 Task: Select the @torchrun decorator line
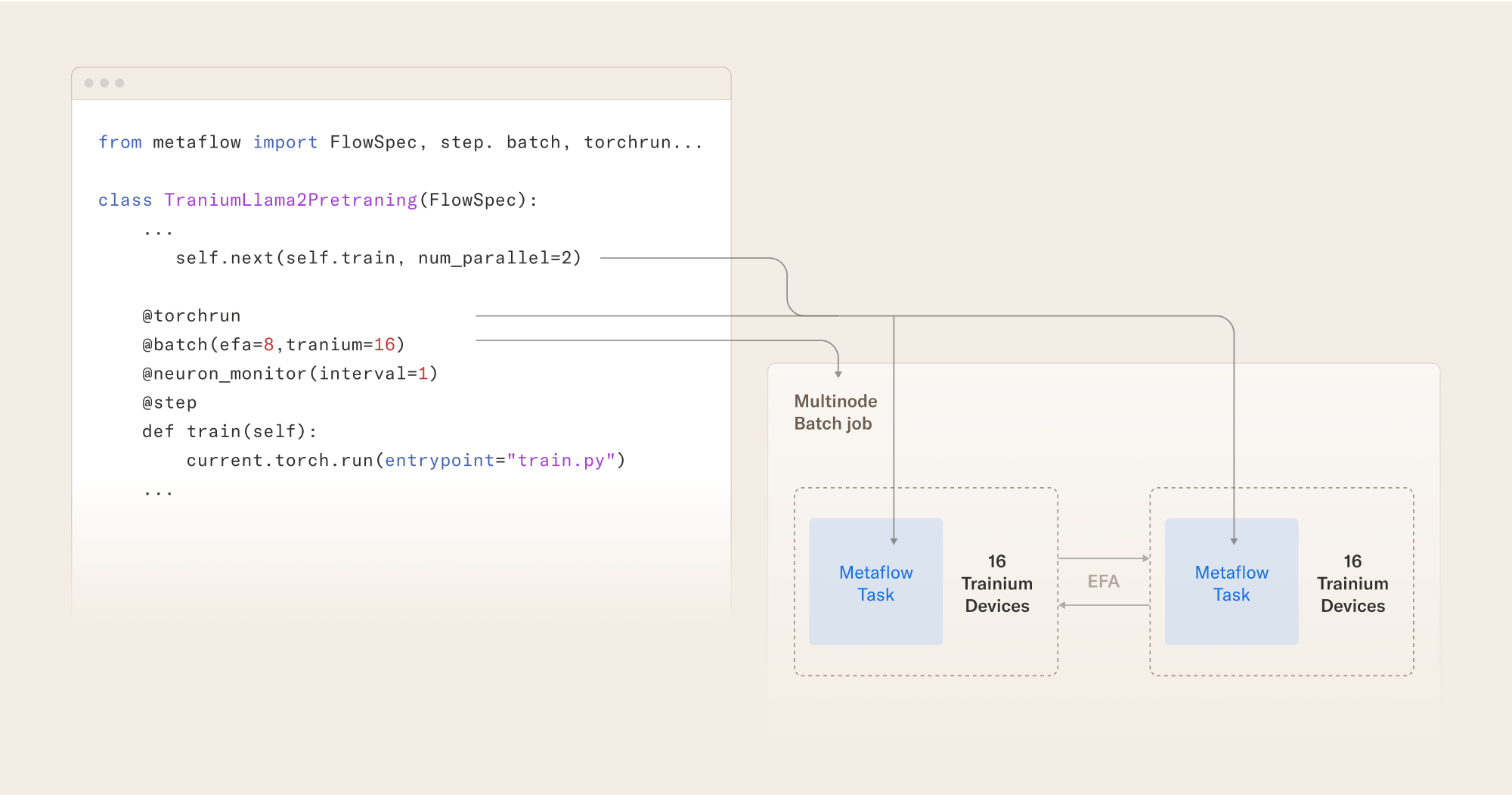click(191, 315)
